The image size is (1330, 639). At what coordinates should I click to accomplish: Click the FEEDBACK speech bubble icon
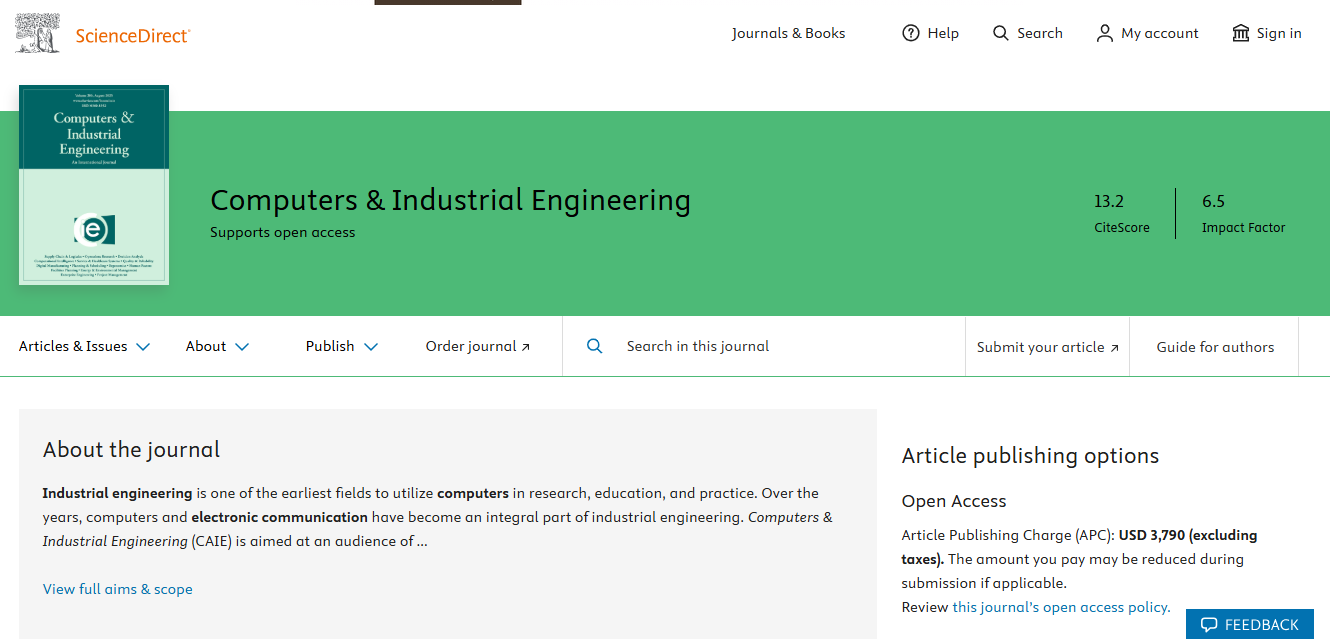point(1209,625)
